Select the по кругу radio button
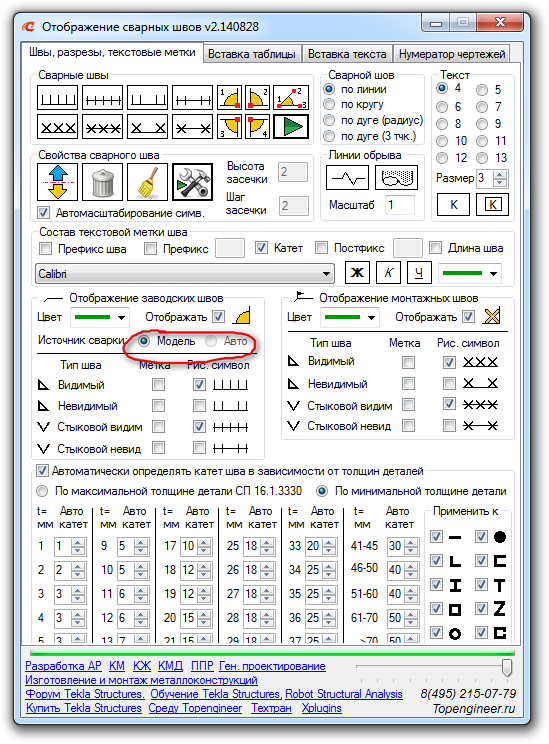This screenshot has width=549, height=744. (329, 104)
